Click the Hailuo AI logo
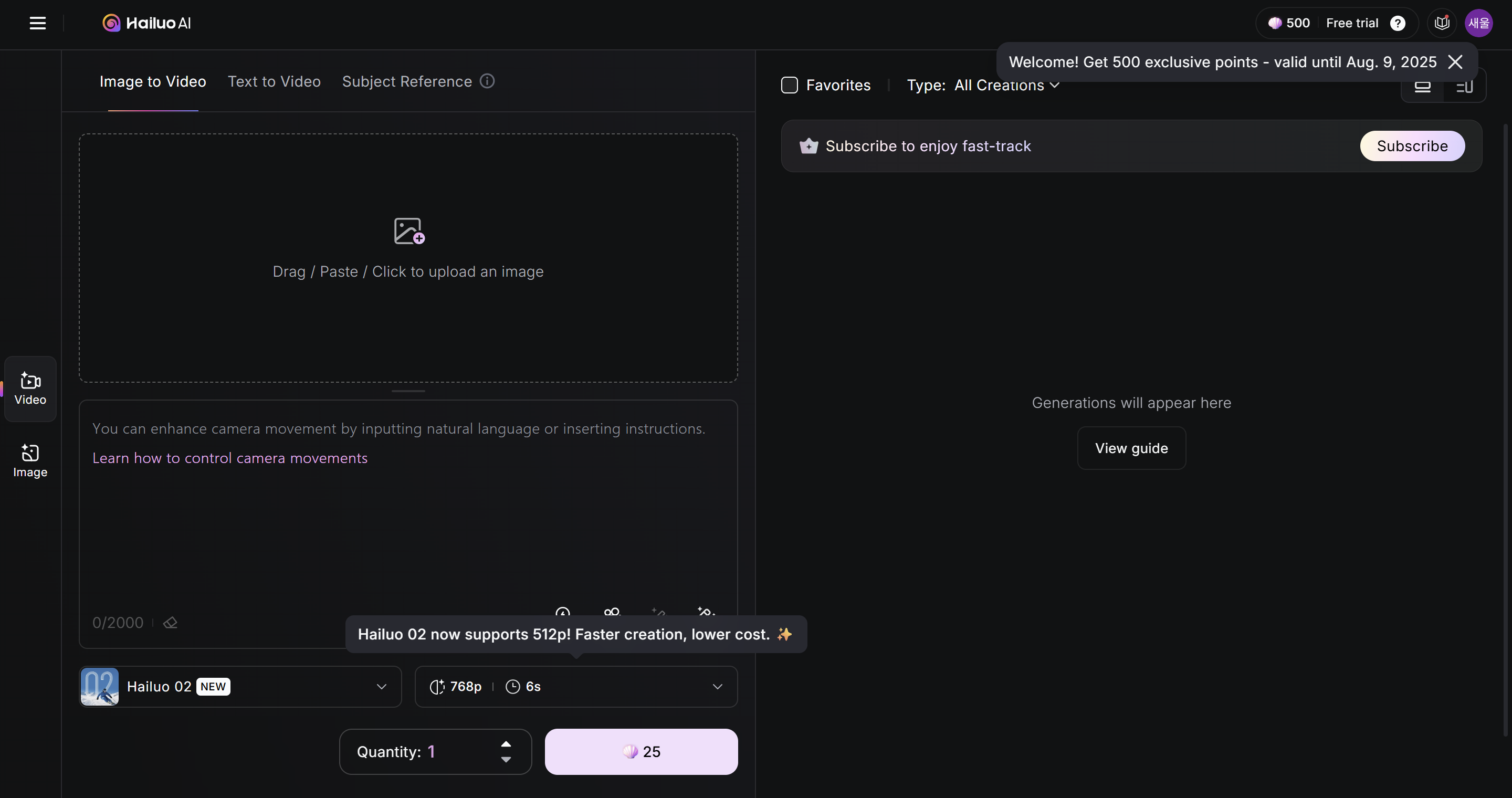The width and height of the screenshot is (1512, 798). click(x=147, y=24)
